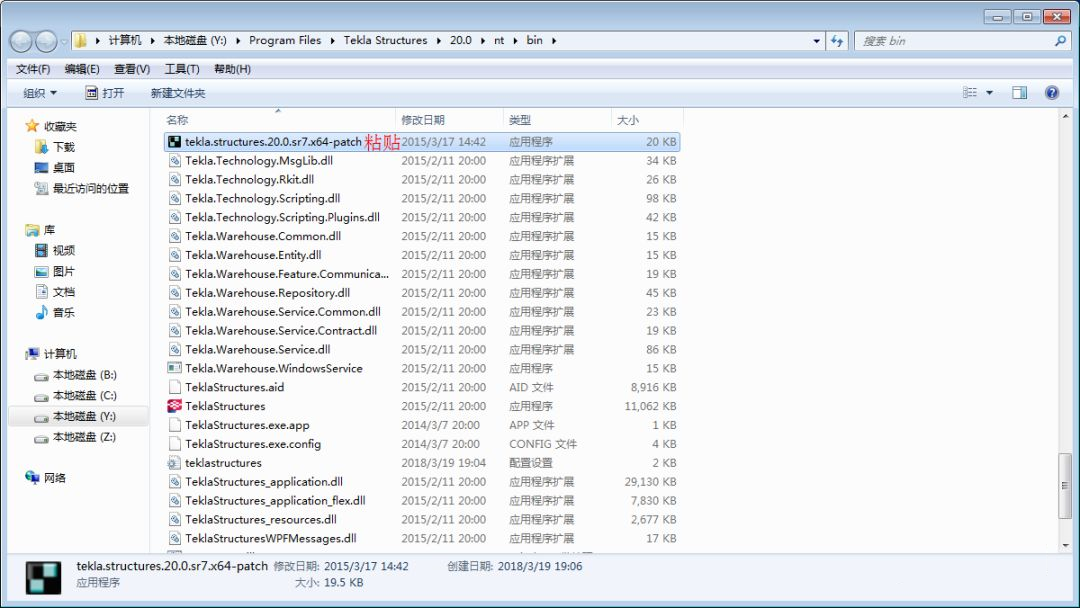The height and width of the screenshot is (608, 1080).
Task: Sort by 大小 column header
Action: (647, 120)
